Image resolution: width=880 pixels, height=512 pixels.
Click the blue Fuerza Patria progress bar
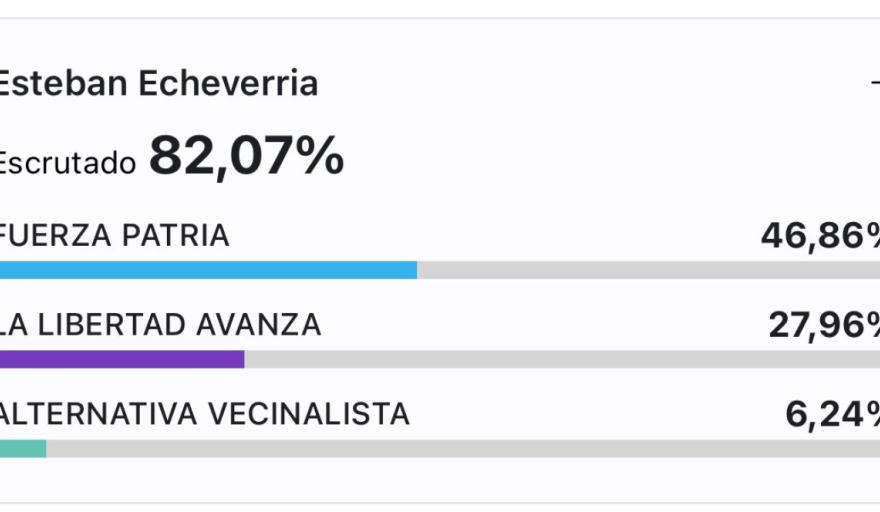pos(208,270)
